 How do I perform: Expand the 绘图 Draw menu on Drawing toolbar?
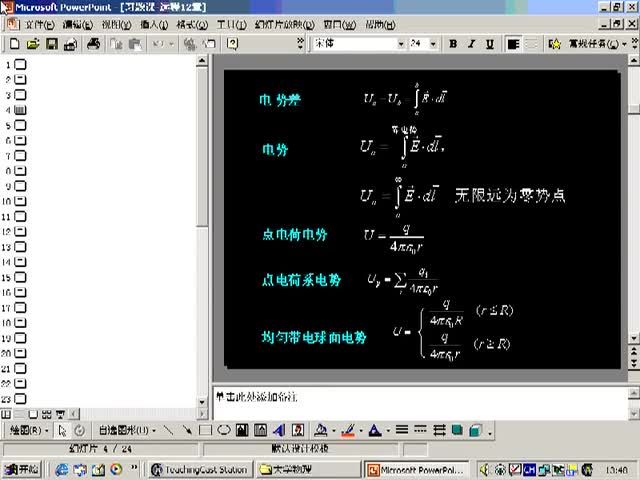(x=29, y=430)
